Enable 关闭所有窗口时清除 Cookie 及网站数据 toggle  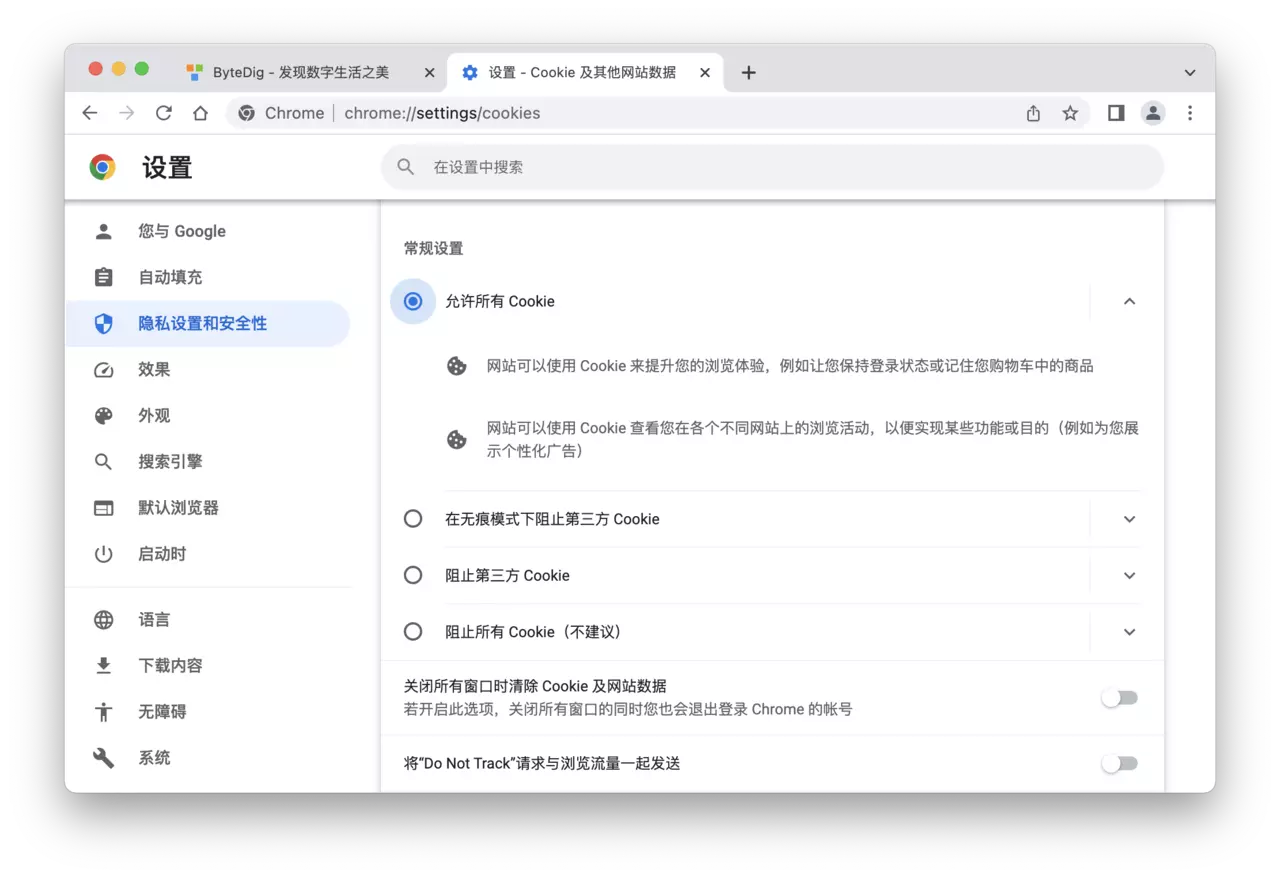[1119, 698]
